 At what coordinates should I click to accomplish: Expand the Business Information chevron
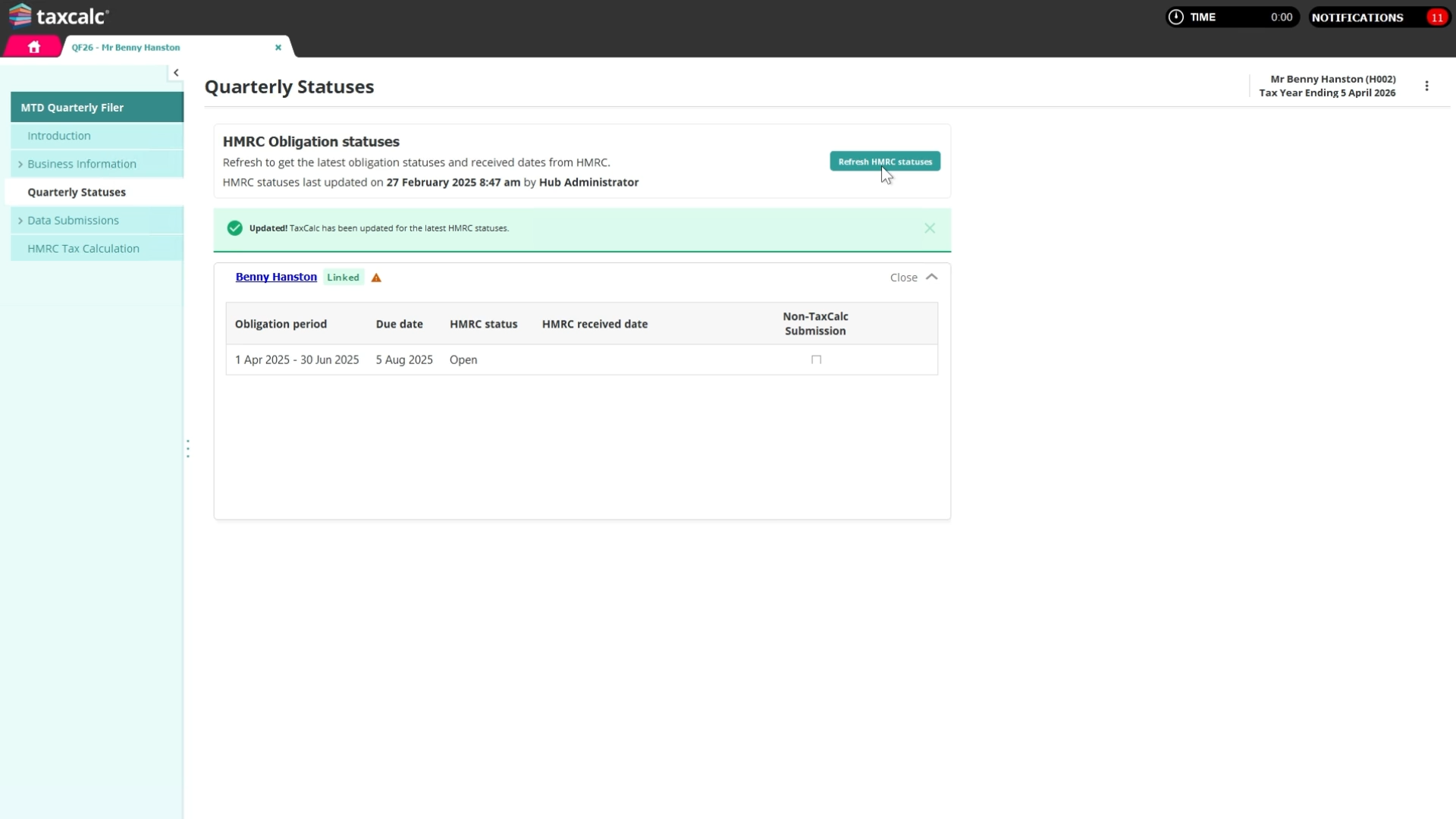[x=20, y=164]
